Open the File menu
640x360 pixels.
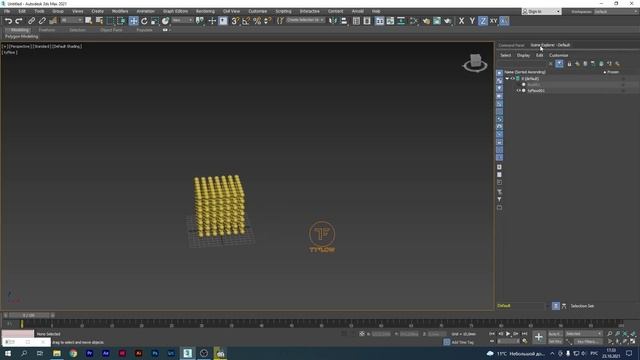coord(7,11)
